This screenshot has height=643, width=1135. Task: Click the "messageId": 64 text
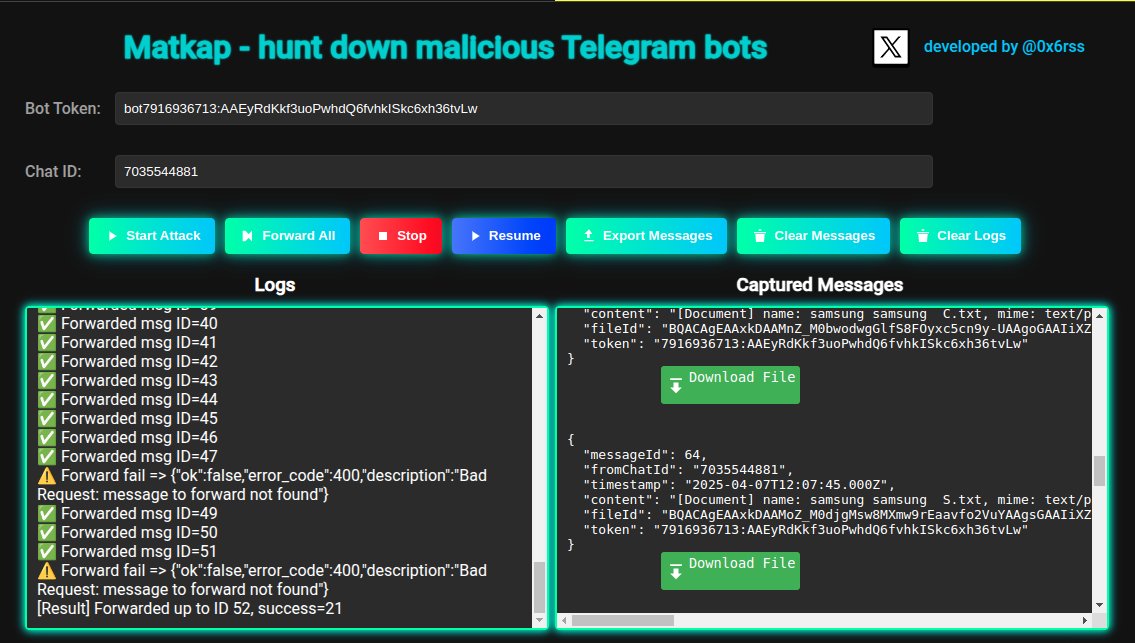point(645,455)
